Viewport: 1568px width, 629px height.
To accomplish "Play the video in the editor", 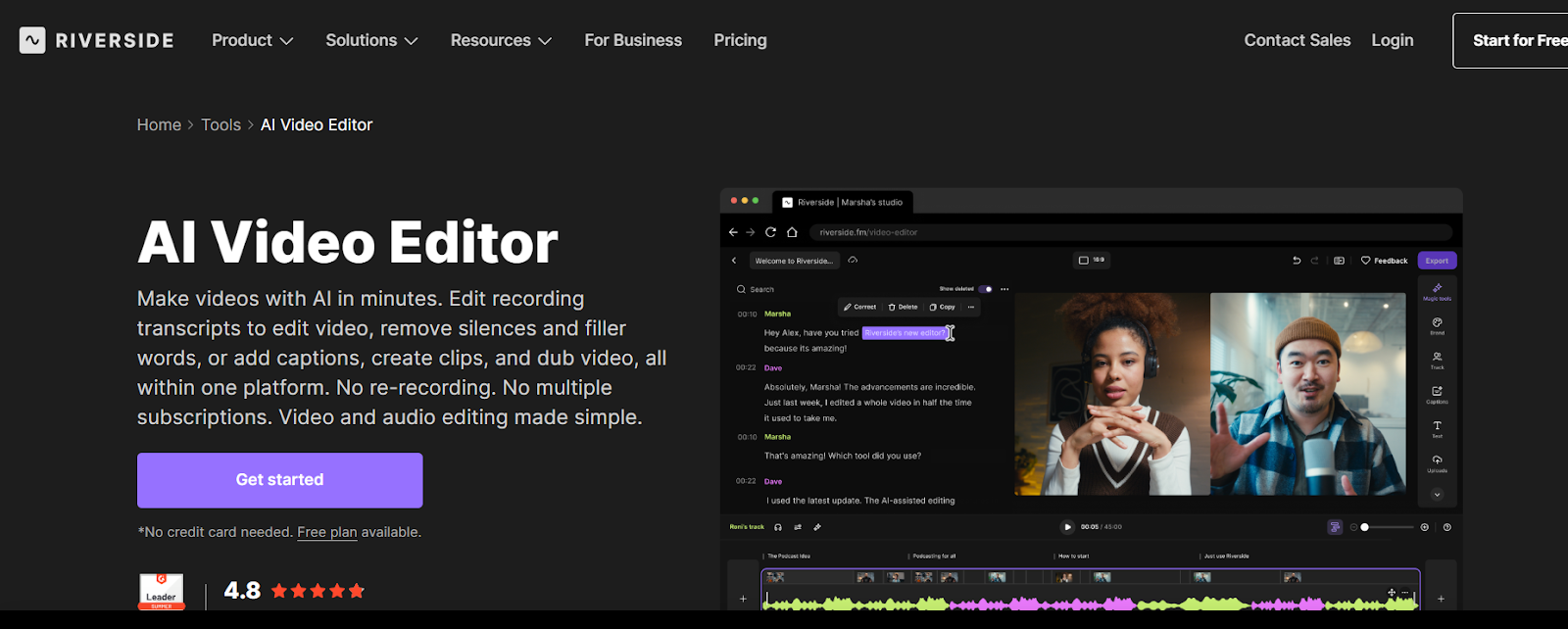I will [1067, 527].
